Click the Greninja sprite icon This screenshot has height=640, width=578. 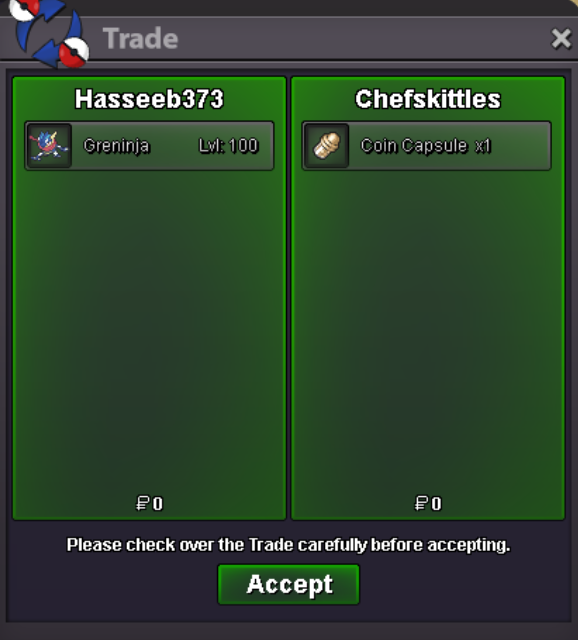[49, 146]
